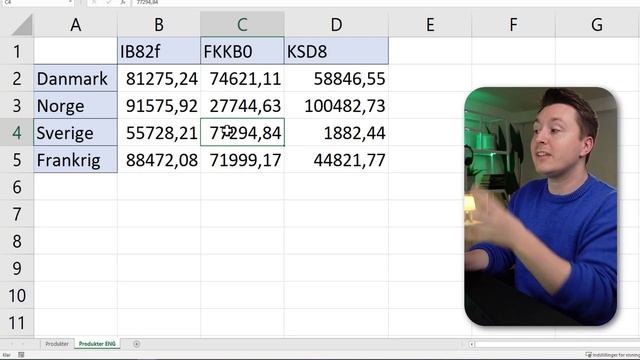Click cell containing KSD8
Screen dimensions: 640x360
(336, 51)
